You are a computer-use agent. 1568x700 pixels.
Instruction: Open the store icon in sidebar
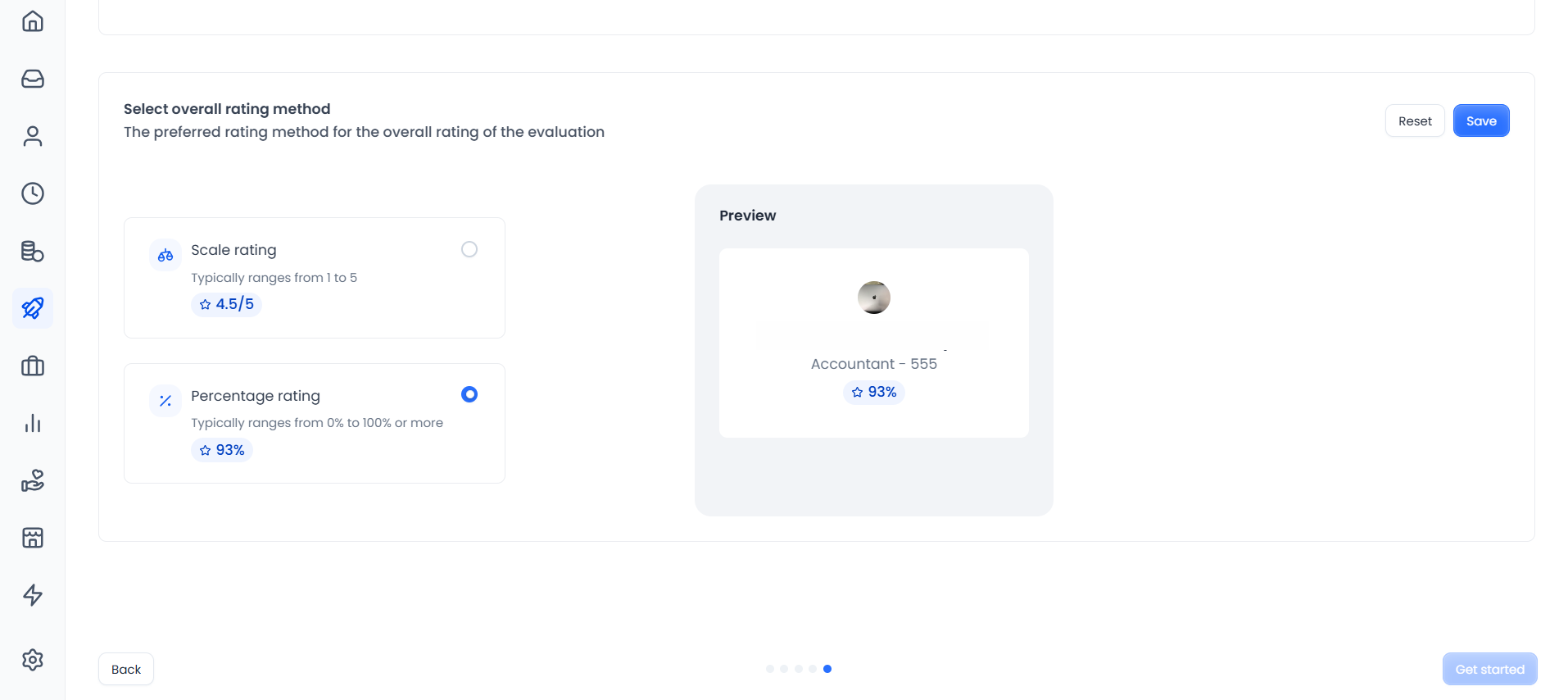(33, 538)
